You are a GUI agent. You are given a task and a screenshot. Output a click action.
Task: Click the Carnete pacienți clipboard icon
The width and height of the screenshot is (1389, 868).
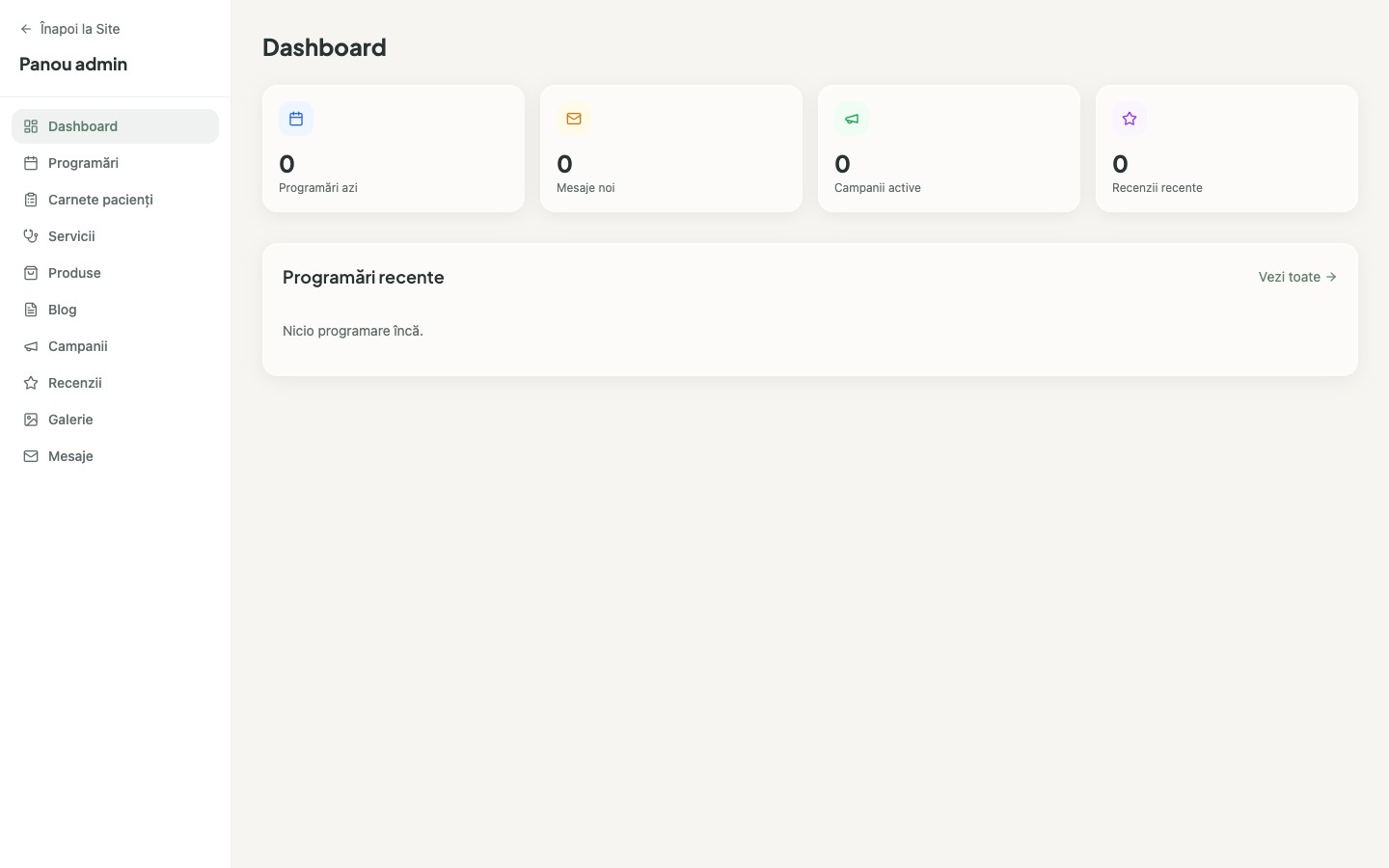click(x=31, y=200)
